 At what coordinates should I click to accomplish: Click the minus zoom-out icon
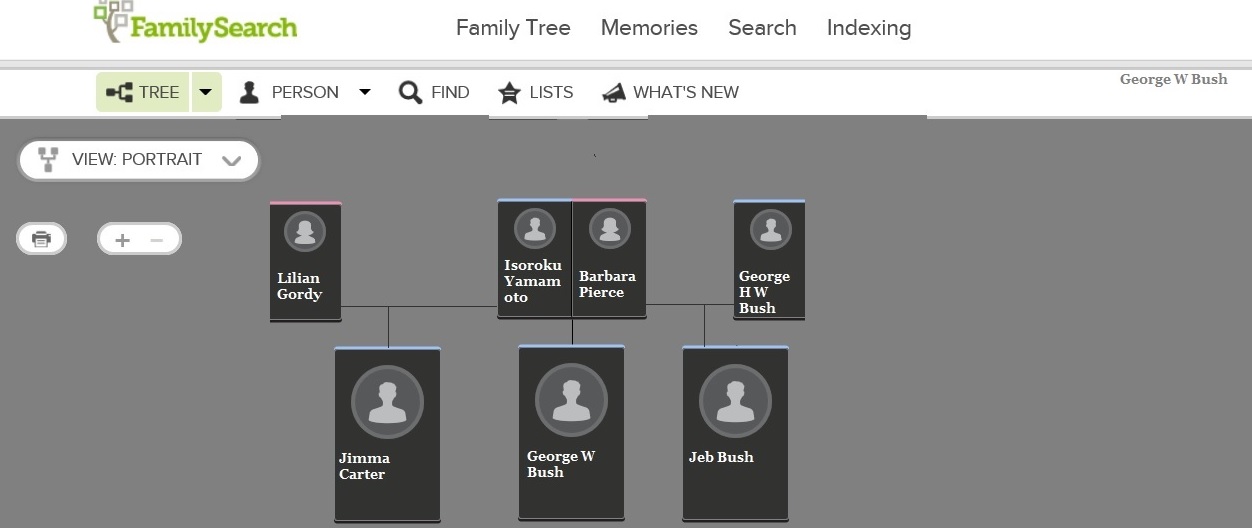click(x=156, y=240)
